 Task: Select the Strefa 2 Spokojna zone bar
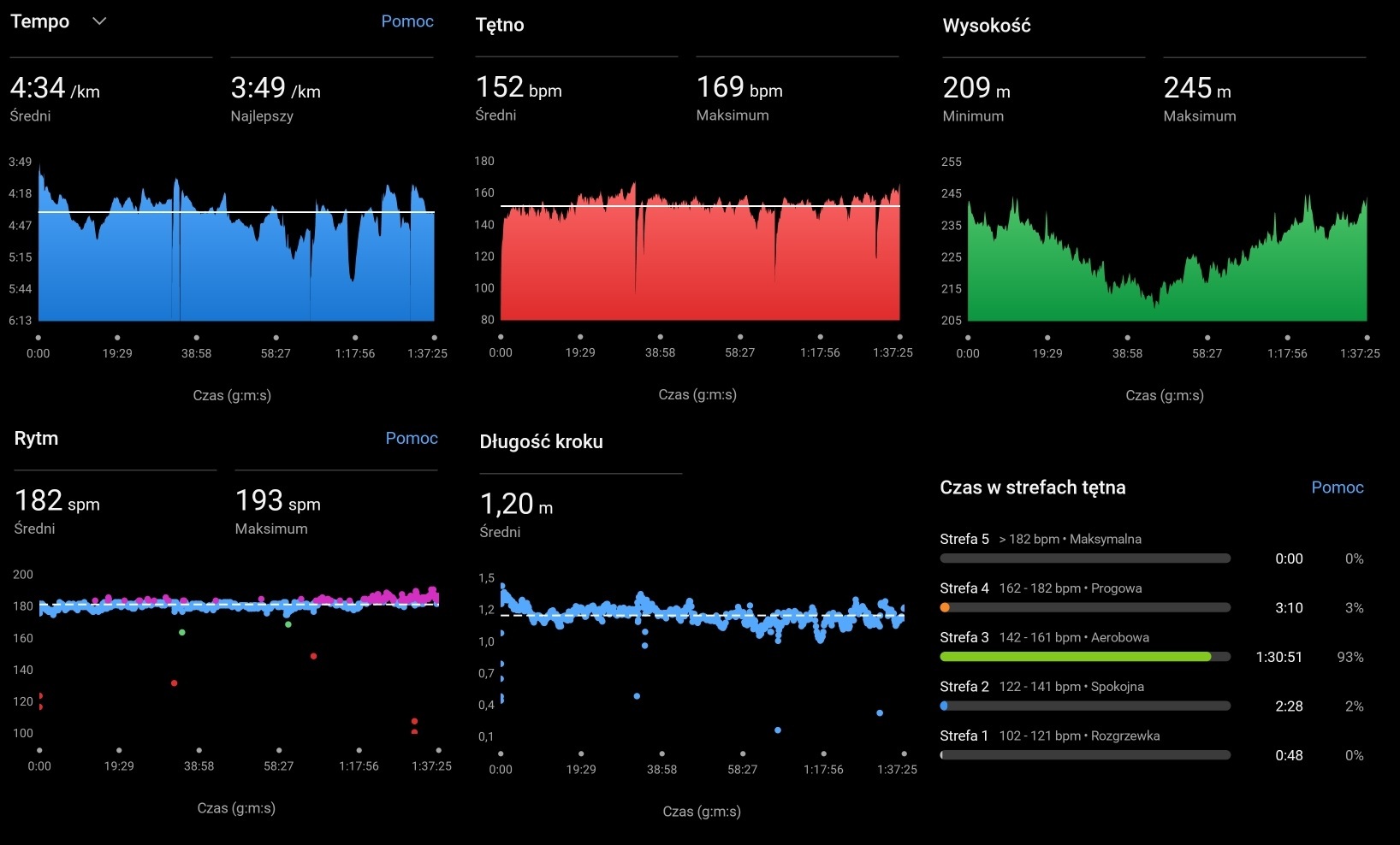click(x=1084, y=706)
